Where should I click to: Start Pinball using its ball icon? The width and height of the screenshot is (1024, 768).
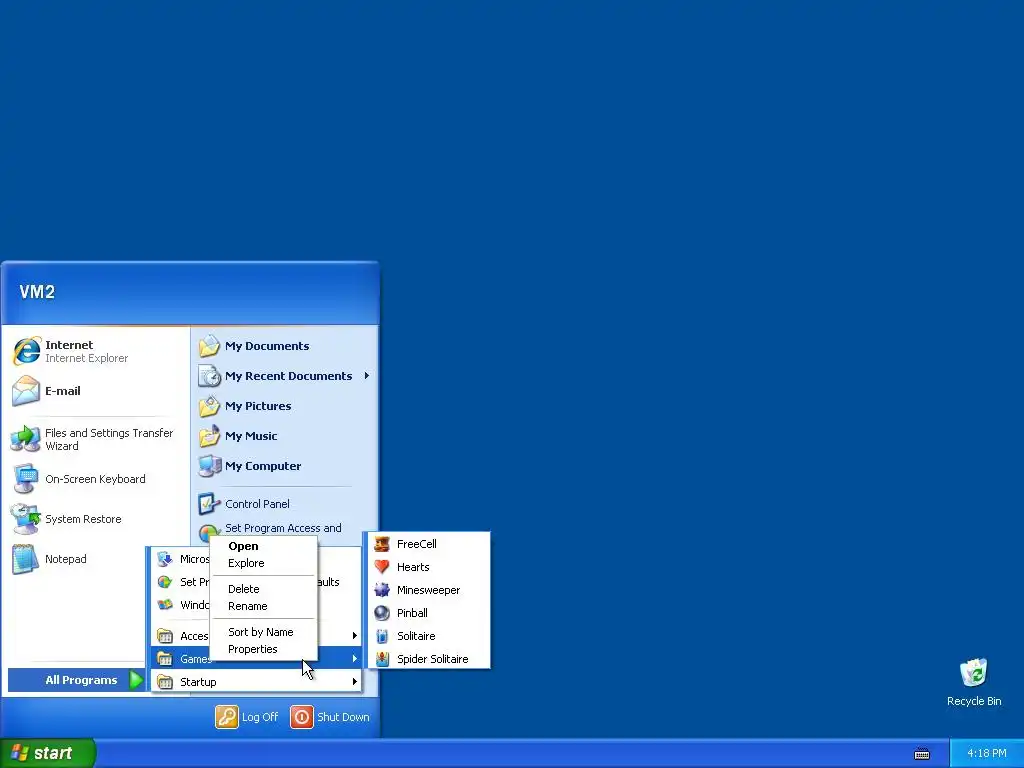pyautogui.click(x=382, y=613)
